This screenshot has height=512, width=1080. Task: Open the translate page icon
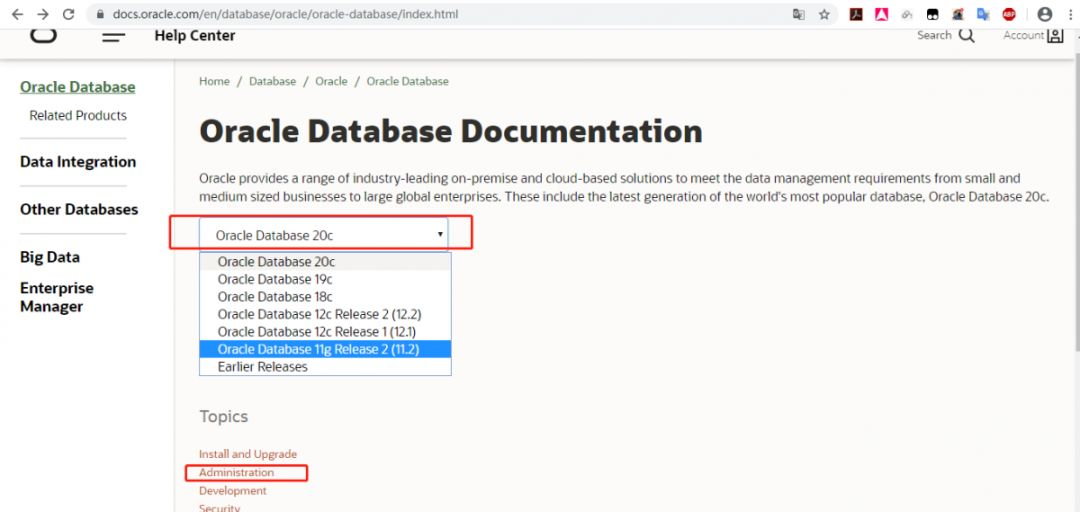(798, 14)
